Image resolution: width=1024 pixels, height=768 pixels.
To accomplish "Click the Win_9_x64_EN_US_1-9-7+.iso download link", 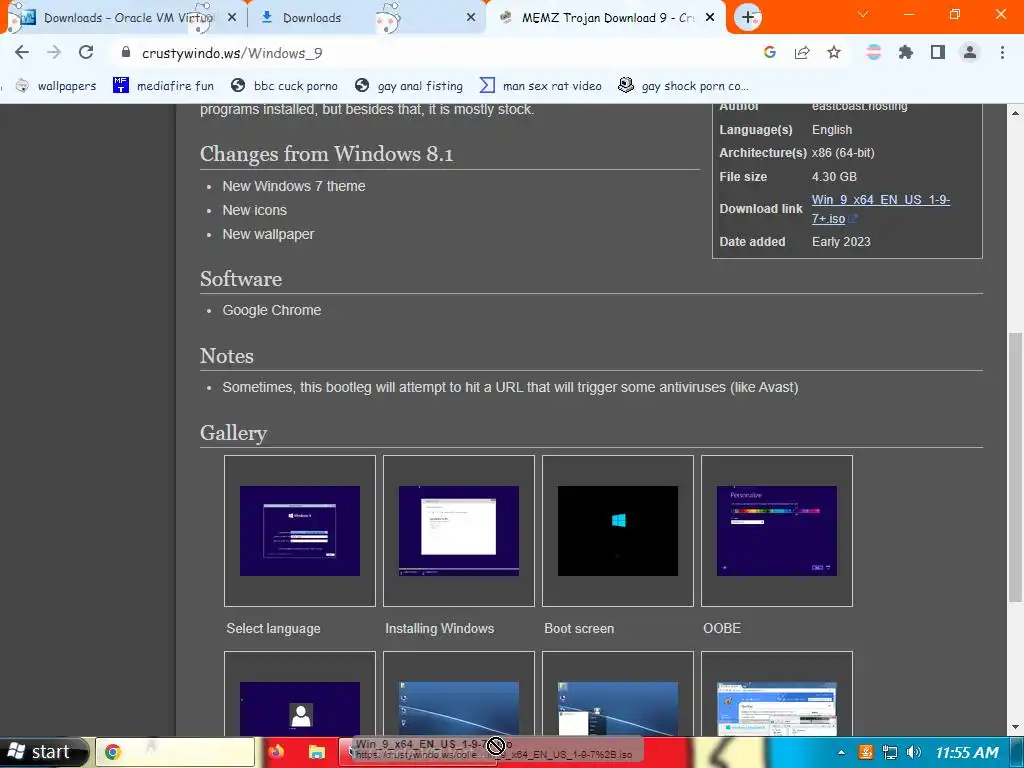I will pos(880,209).
